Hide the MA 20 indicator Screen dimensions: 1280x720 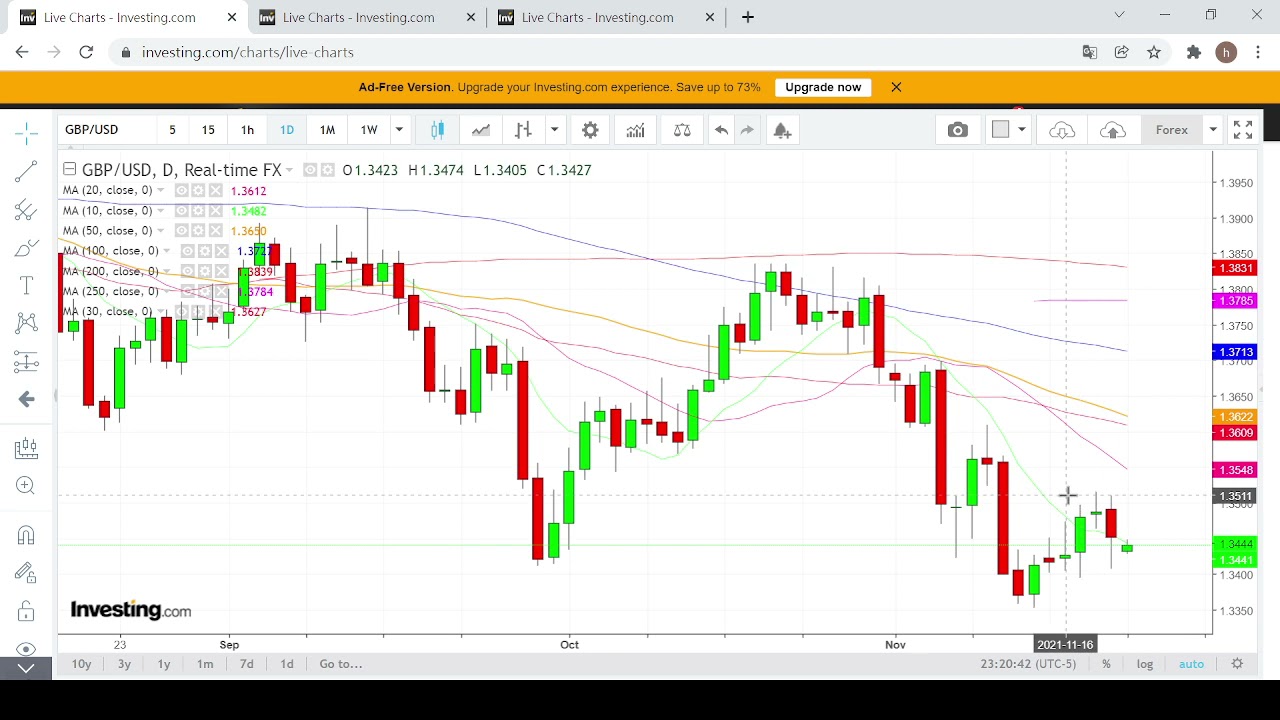tap(182, 190)
